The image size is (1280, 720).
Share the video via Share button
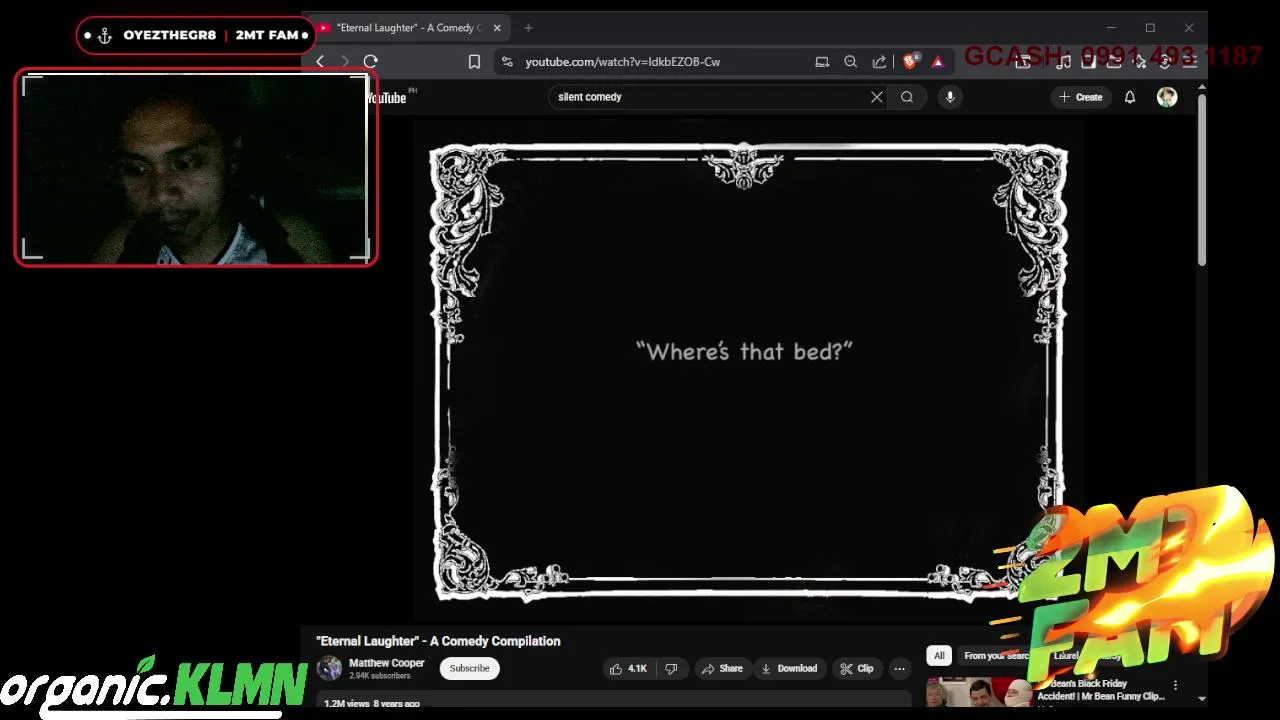coord(722,669)
